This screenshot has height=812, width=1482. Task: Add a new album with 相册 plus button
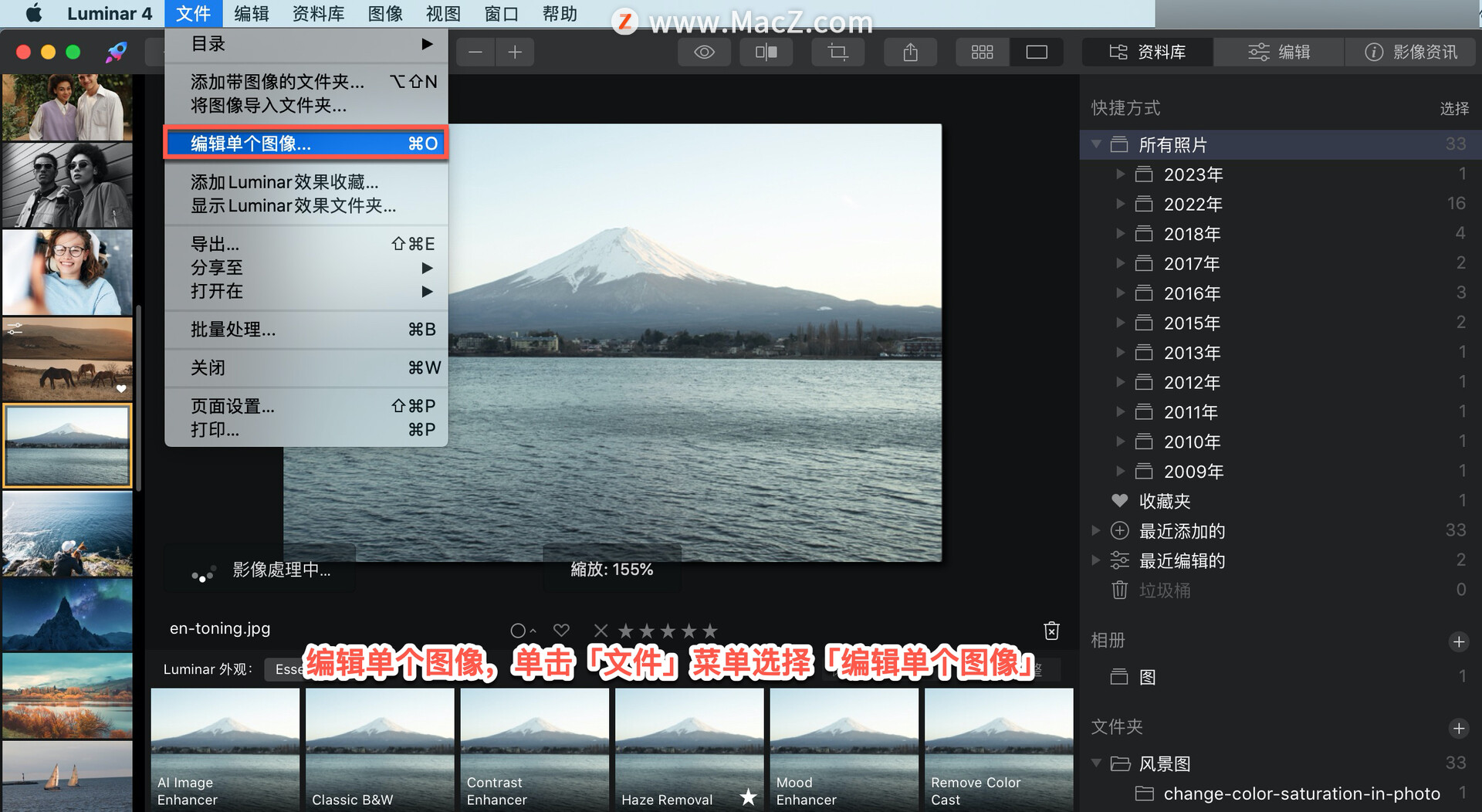[1459, 641]
